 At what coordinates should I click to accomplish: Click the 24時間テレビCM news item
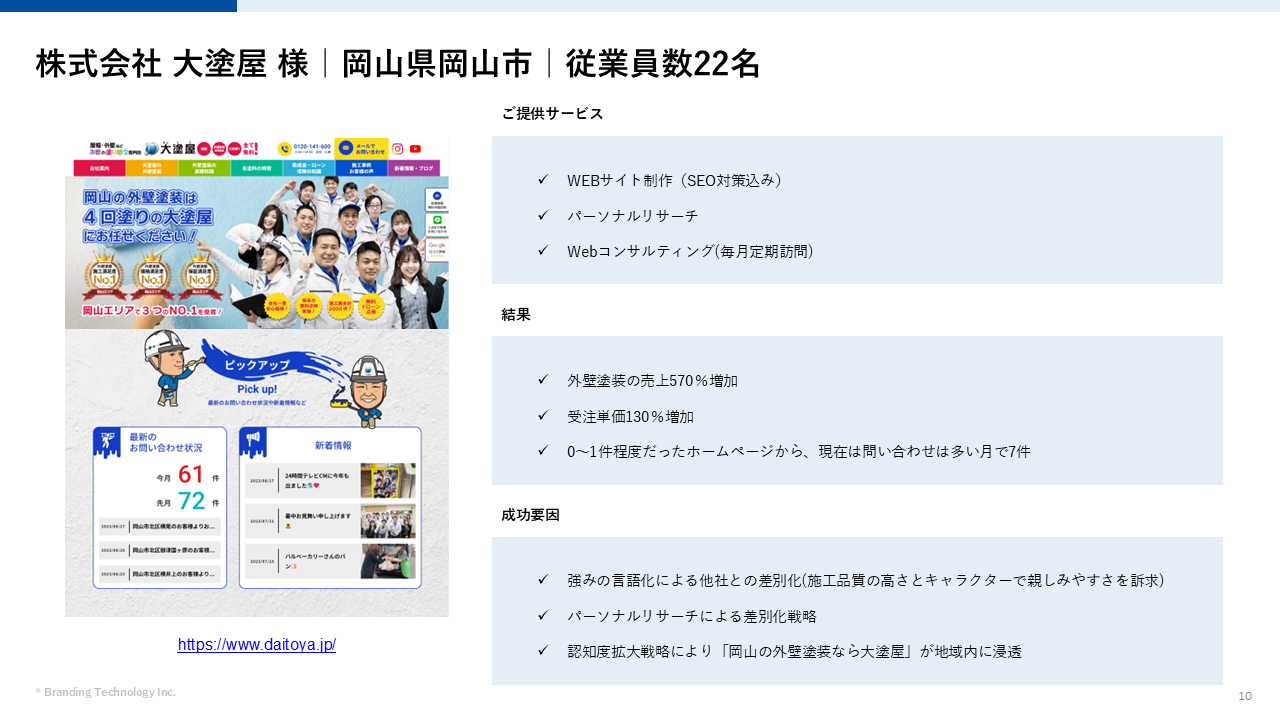click(300, 481)
